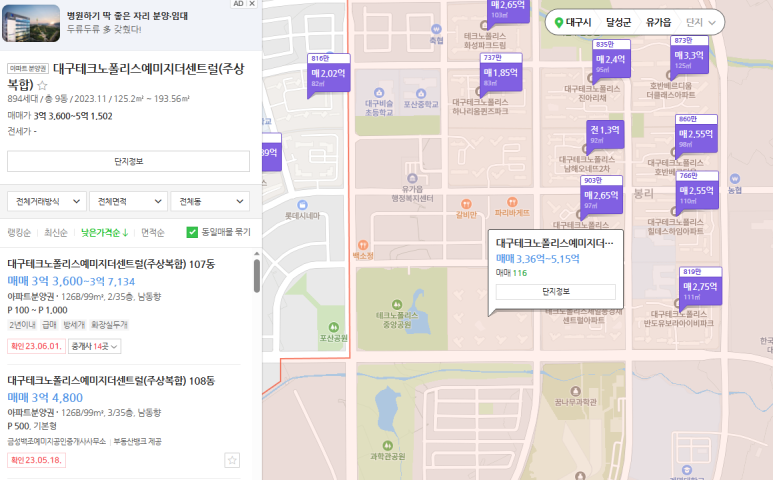This screenshot has width=773, height=480.
Task: Toggle the 동일매물 묶기 checkbox
Action: tap(192, 232)
